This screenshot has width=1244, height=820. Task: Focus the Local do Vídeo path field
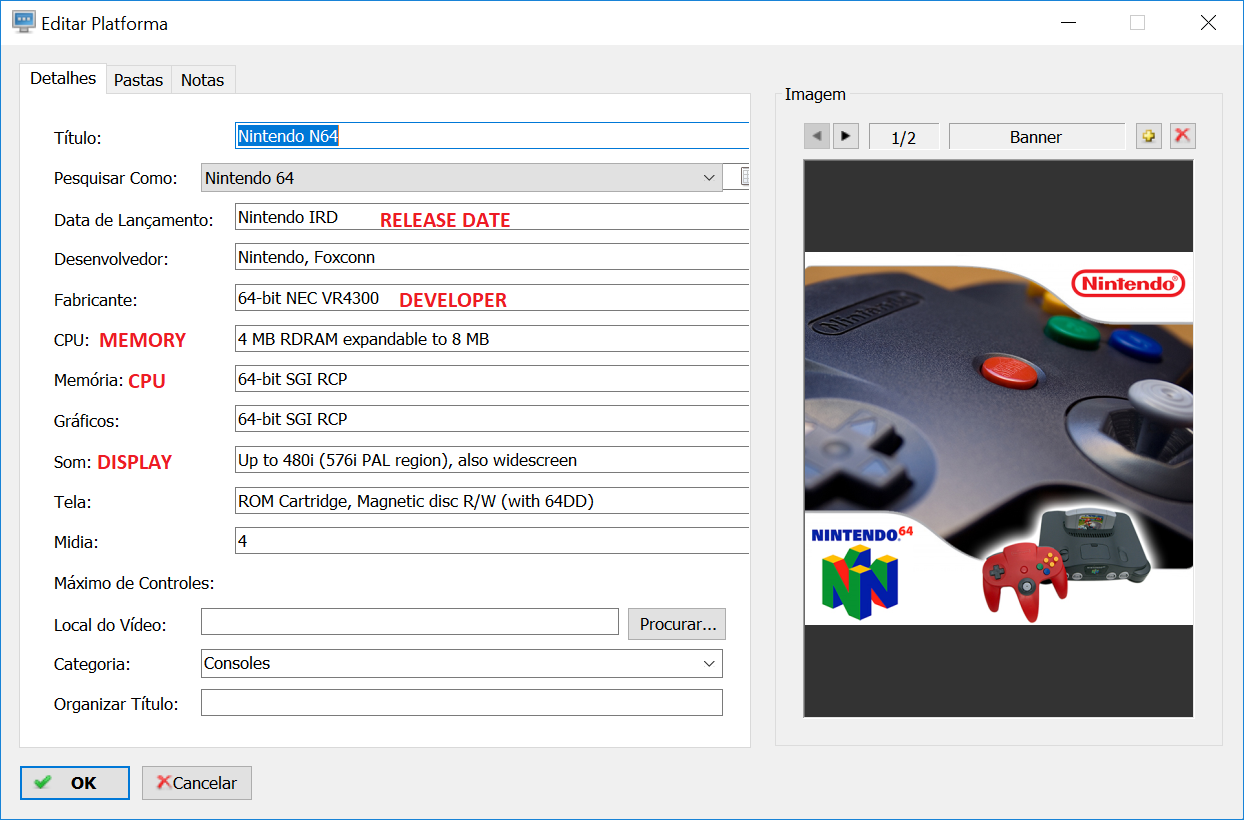[x=410, y=622]
